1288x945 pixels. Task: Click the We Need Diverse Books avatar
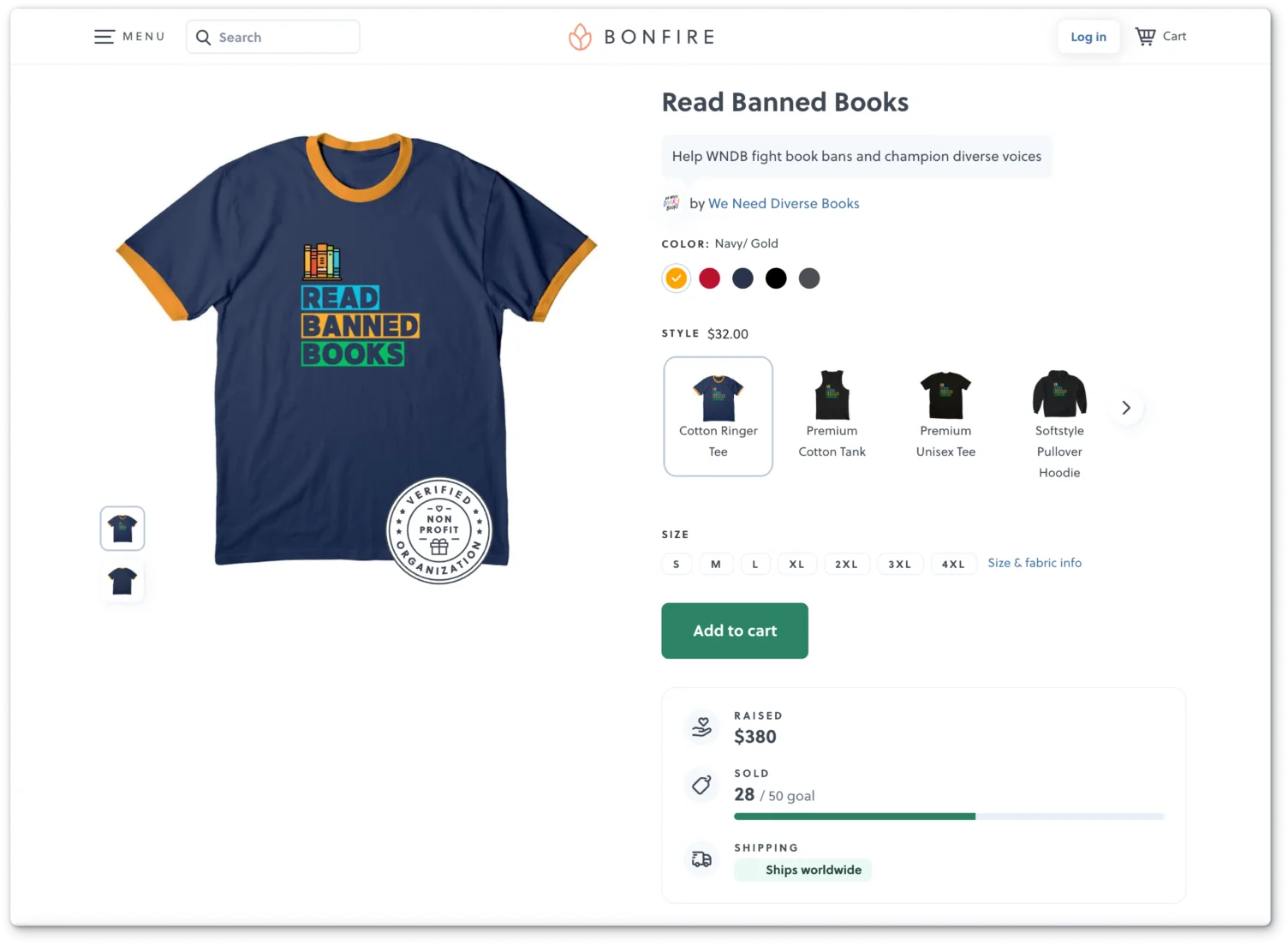tap(672, 203)
